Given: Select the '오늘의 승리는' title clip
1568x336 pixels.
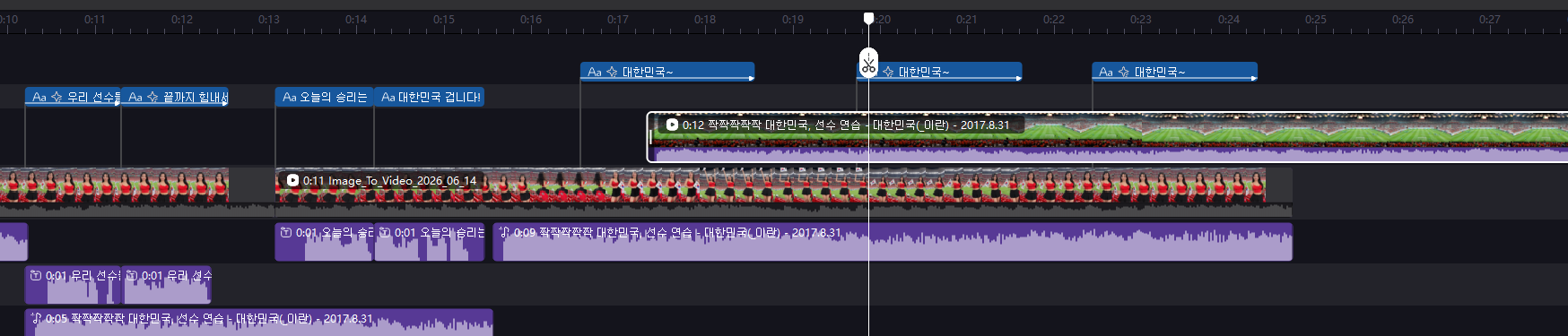Looking at the screenshot, I should 324,97.
